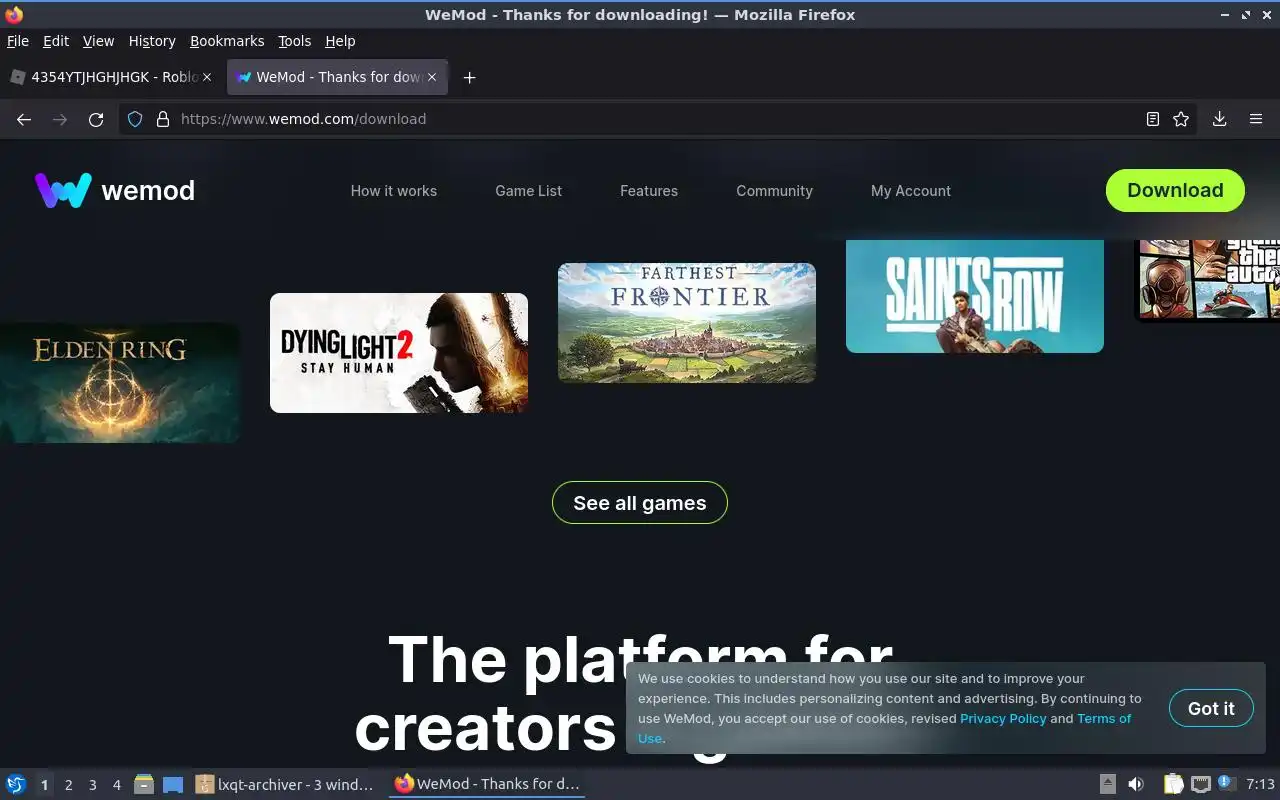Click the WeMod logo in the header
Viewport: 1280px width, 800px height.
point(115,190)
